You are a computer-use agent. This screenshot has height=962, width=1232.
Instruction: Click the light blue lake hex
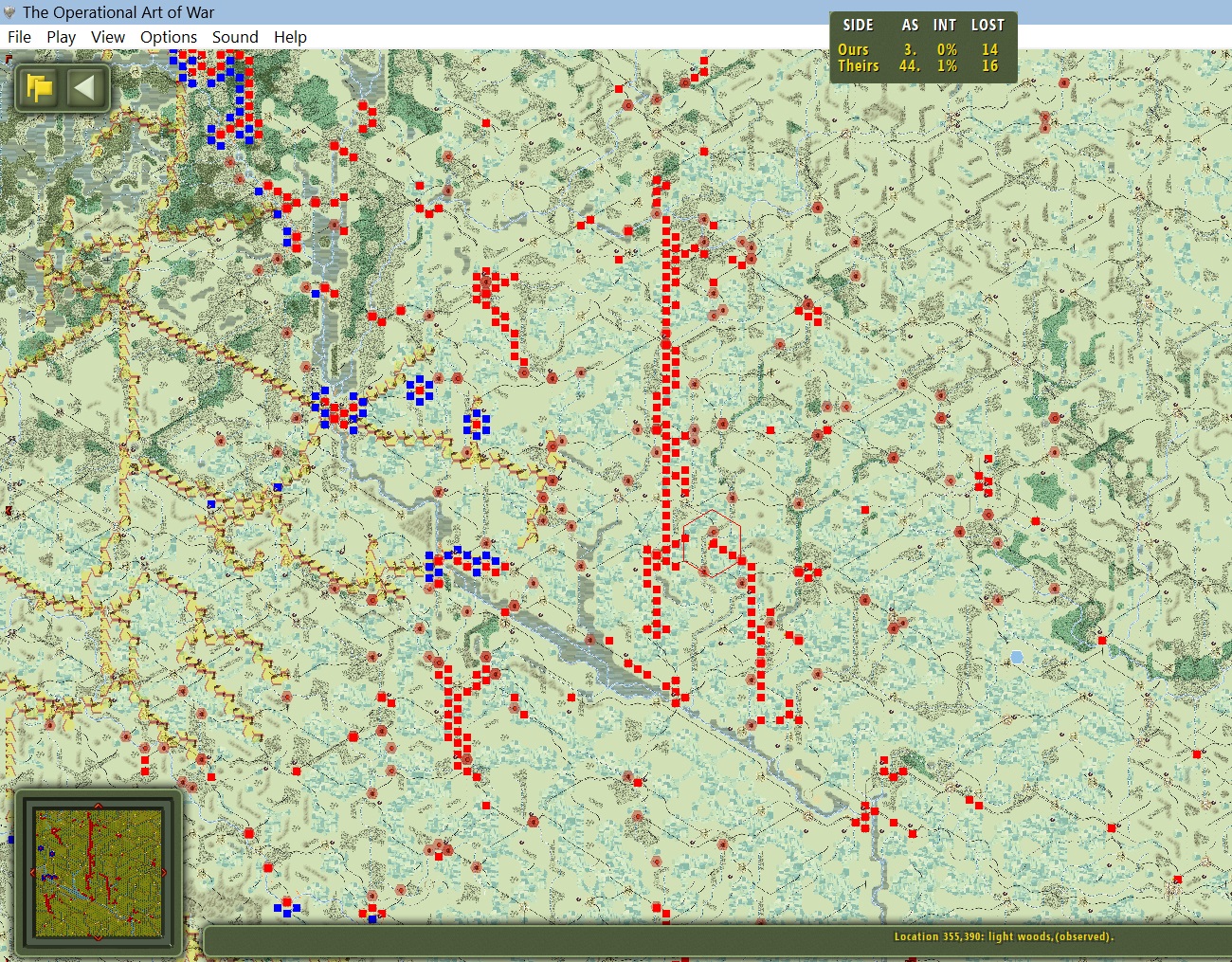[1017, 657]
